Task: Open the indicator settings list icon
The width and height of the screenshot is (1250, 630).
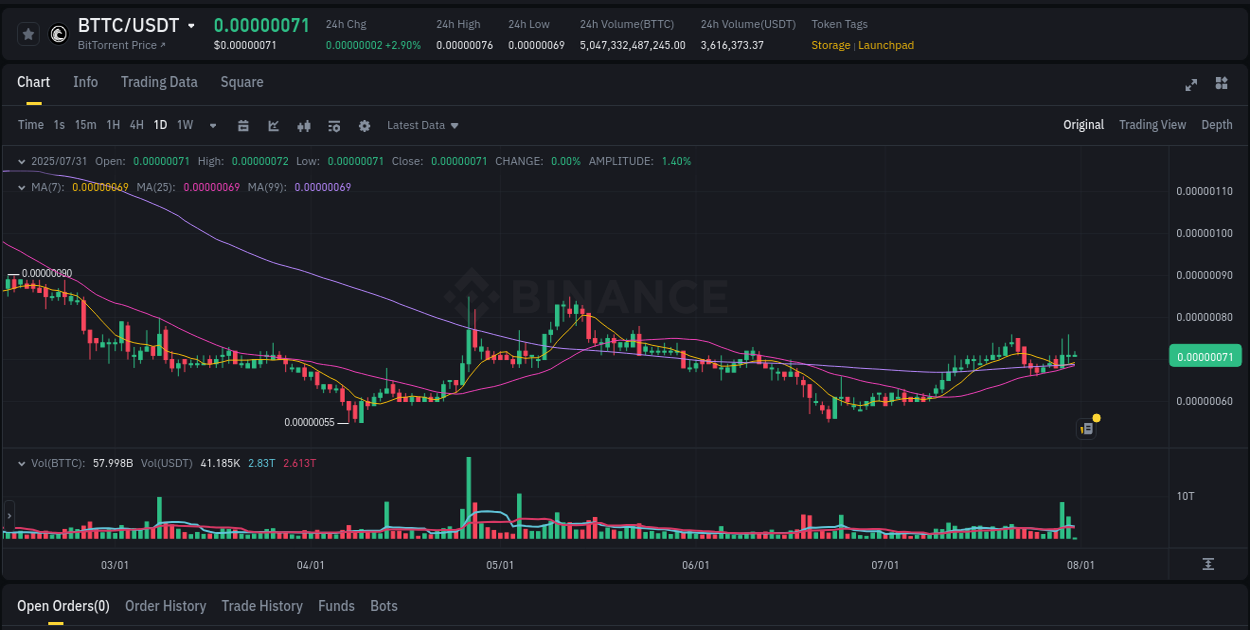Action: [333, 125]
